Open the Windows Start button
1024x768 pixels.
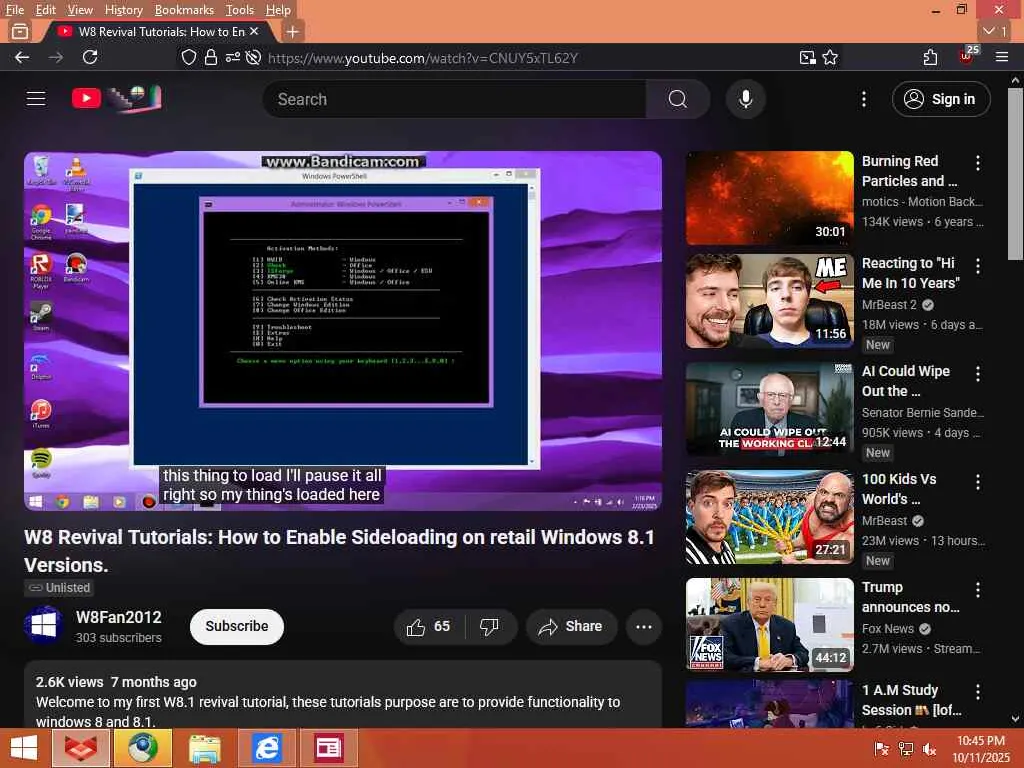pos(24,748)
